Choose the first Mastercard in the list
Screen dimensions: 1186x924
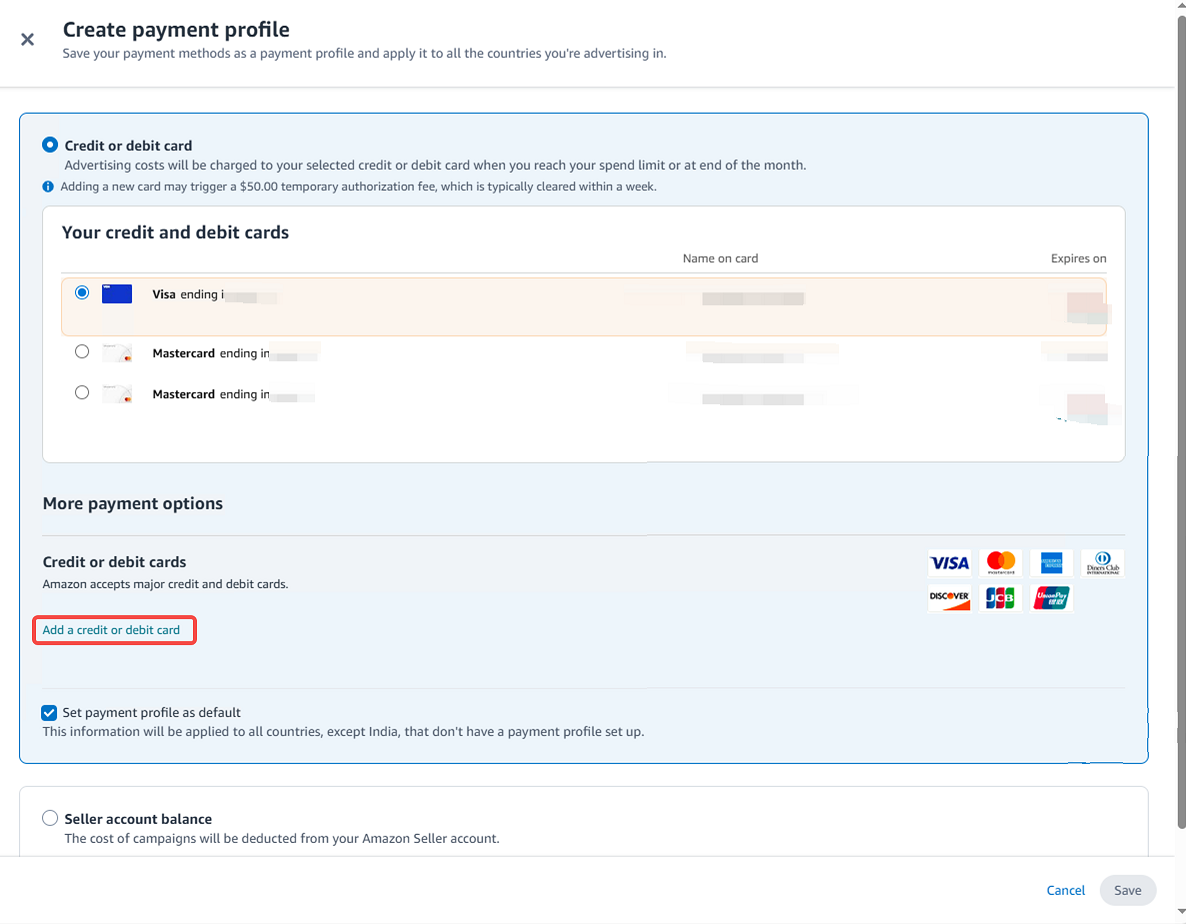point(82,352)
